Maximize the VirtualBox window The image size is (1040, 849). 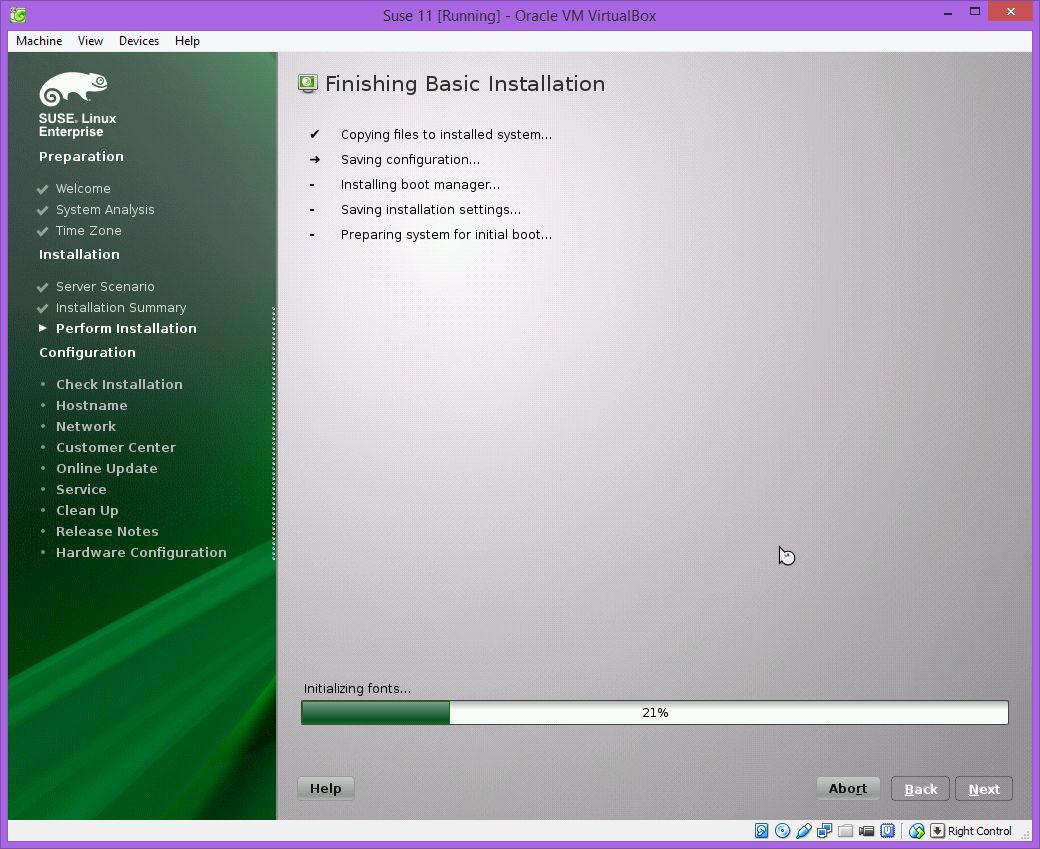click(975, 11)
